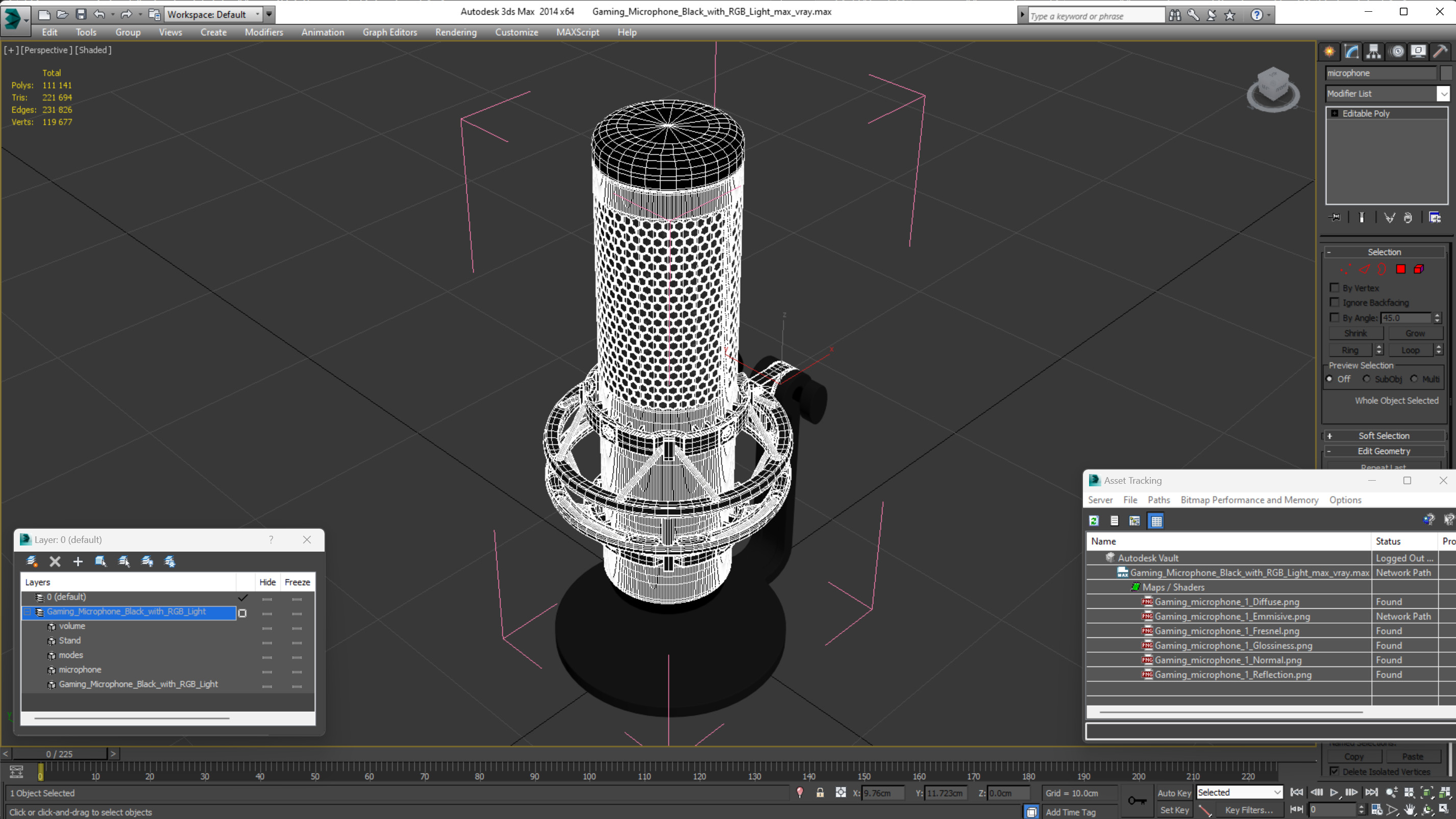
Task: Enable the Ignore Backfacing checkbox
Action: pos(1335,303)
